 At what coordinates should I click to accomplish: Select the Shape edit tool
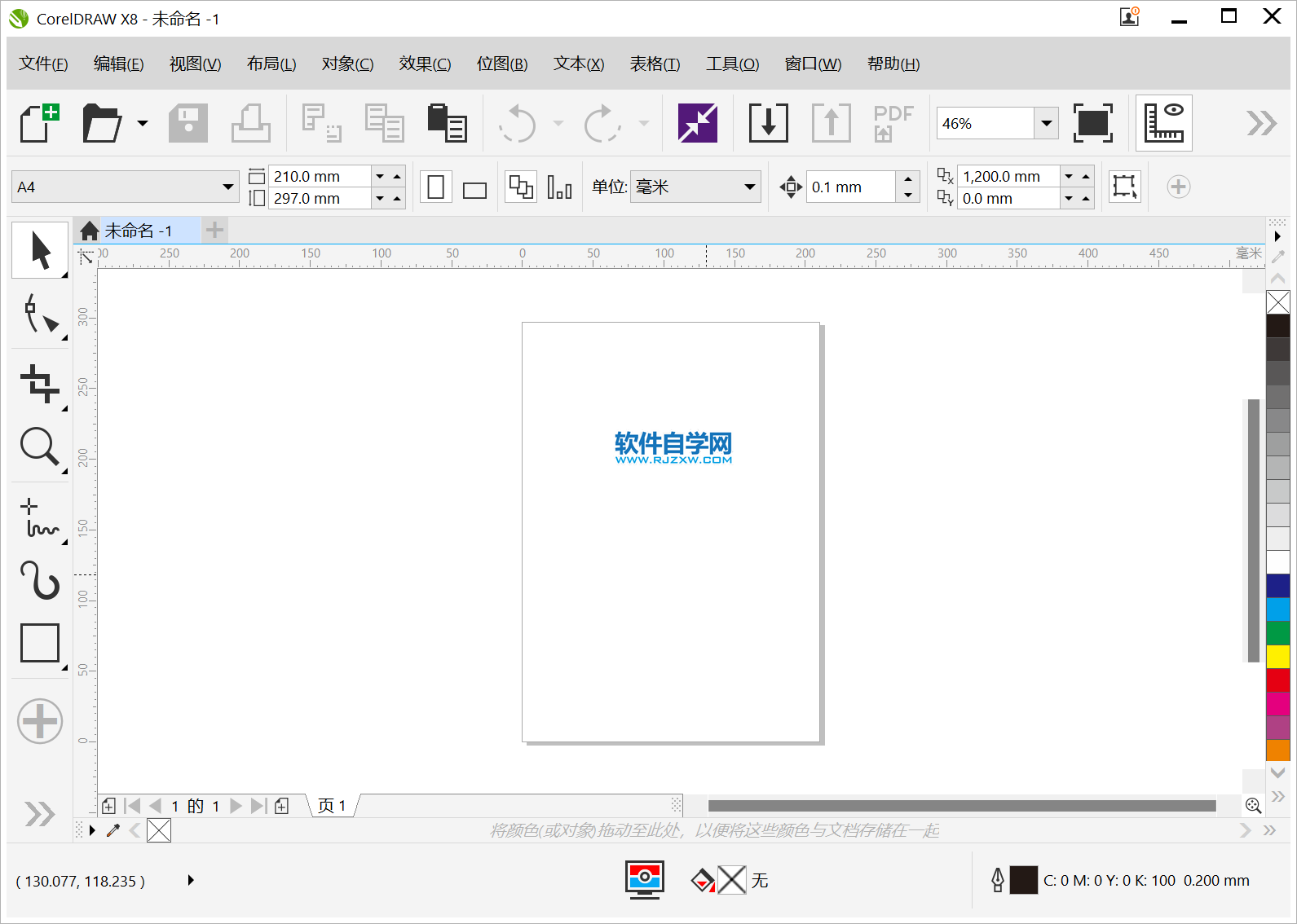40,315
